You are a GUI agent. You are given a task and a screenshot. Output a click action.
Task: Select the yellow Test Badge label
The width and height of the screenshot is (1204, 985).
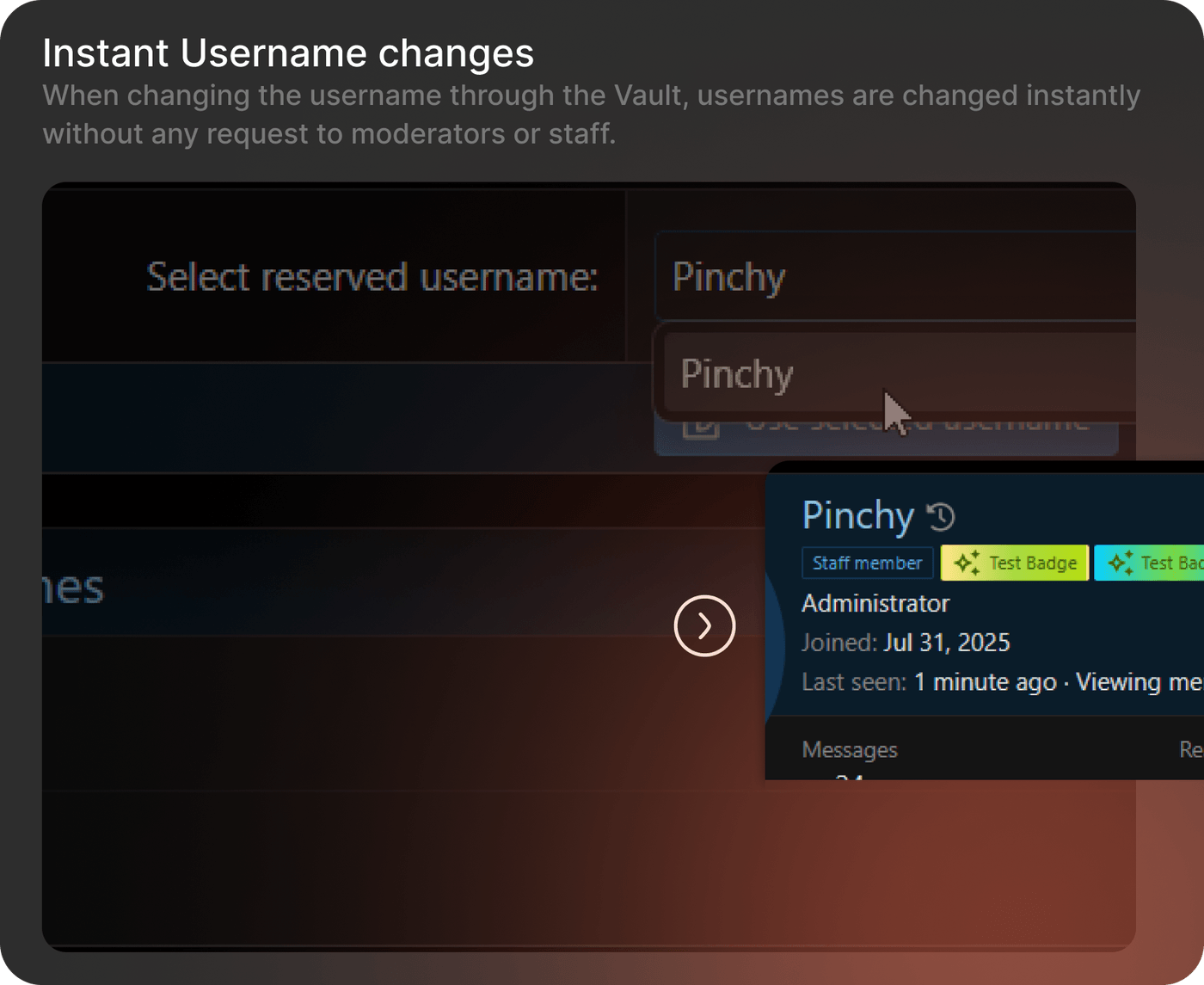[1032, 563]
